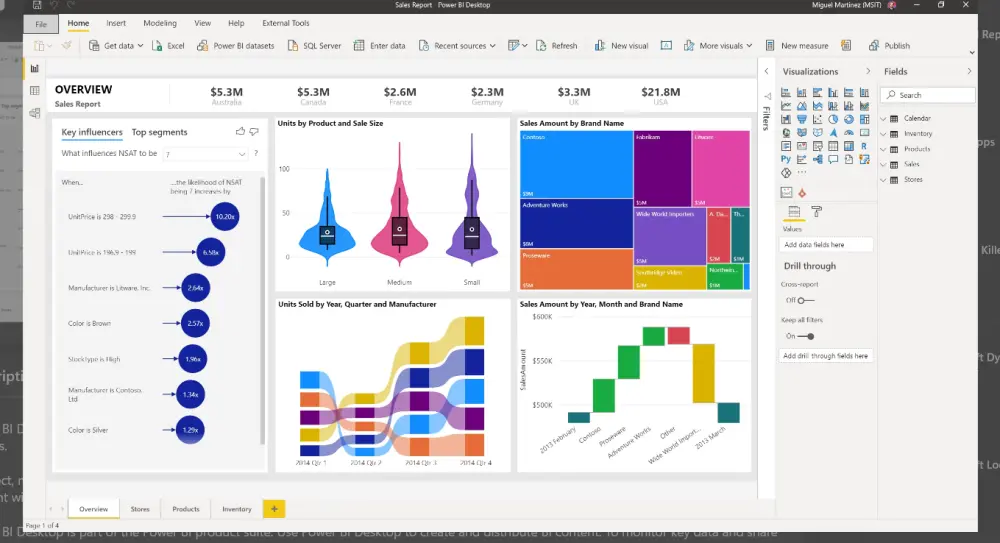The image size is (1000, 543).
Task: Click the Publish button
Action: coord(889,45)
